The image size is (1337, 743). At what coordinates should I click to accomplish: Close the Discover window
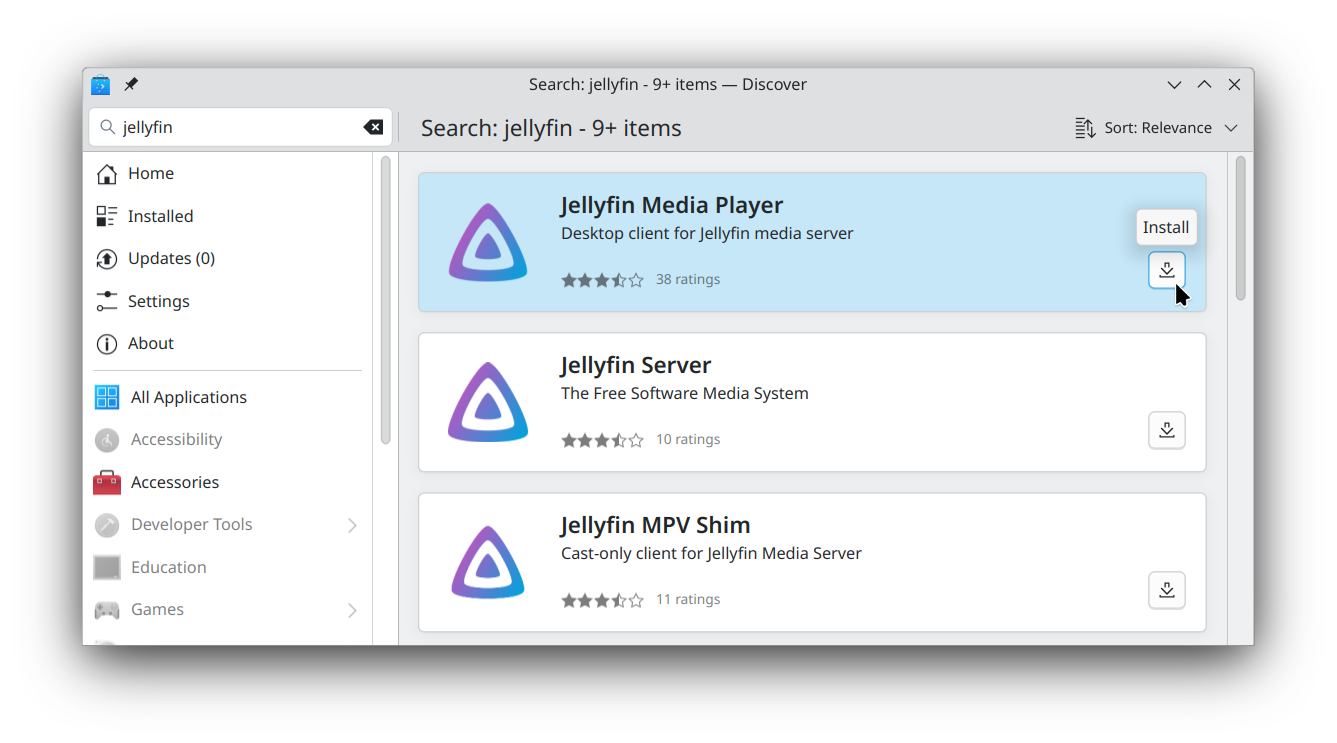click(1234, 85)
